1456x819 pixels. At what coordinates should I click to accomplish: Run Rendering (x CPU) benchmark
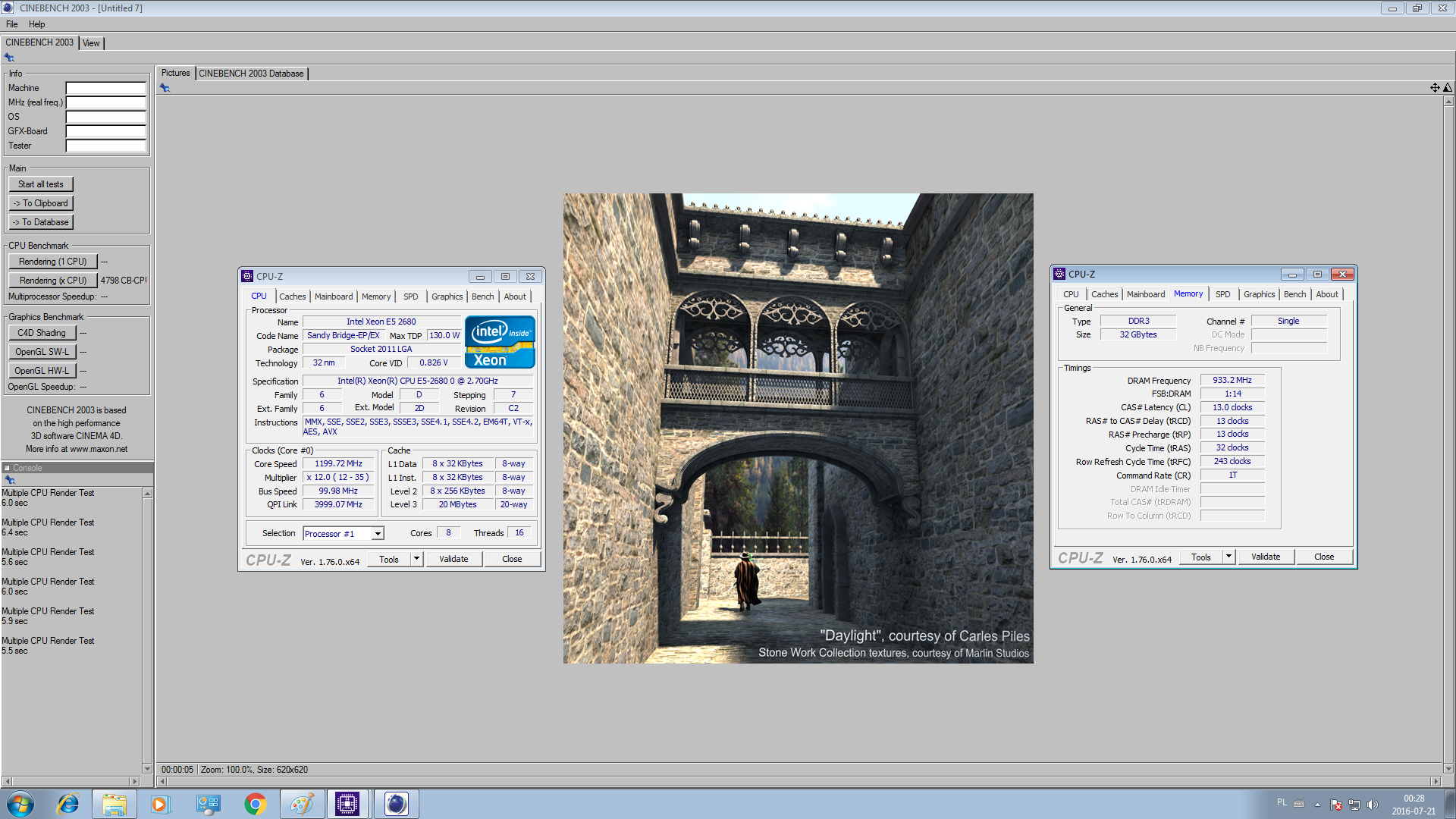tap(53, 281)
